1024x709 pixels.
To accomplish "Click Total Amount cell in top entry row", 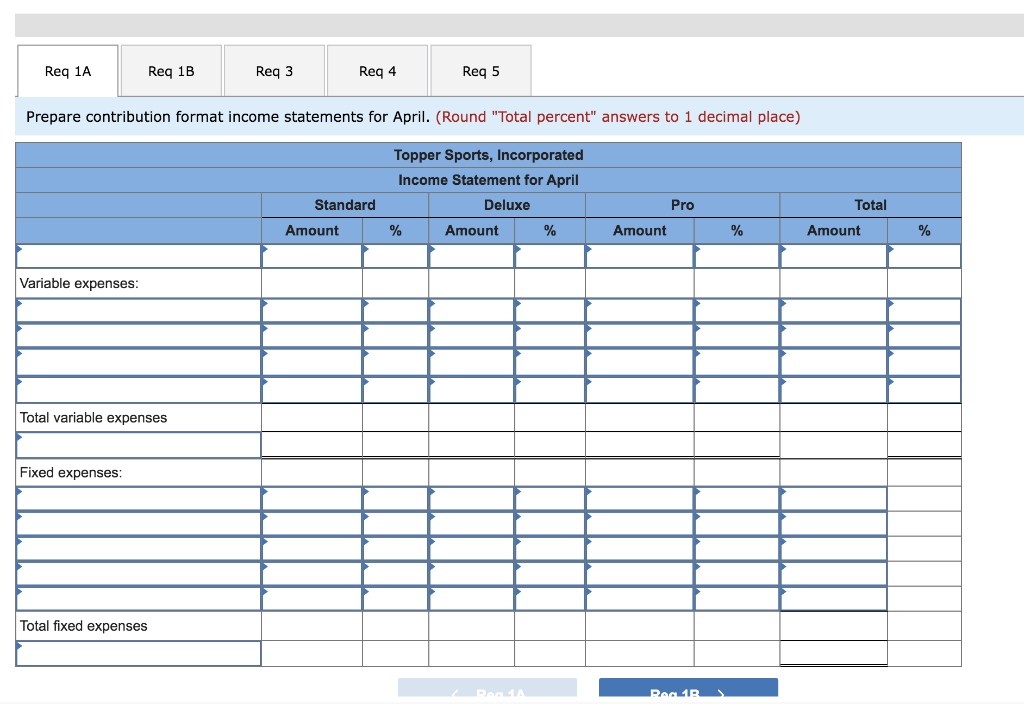I will click(x=834, y=256).
